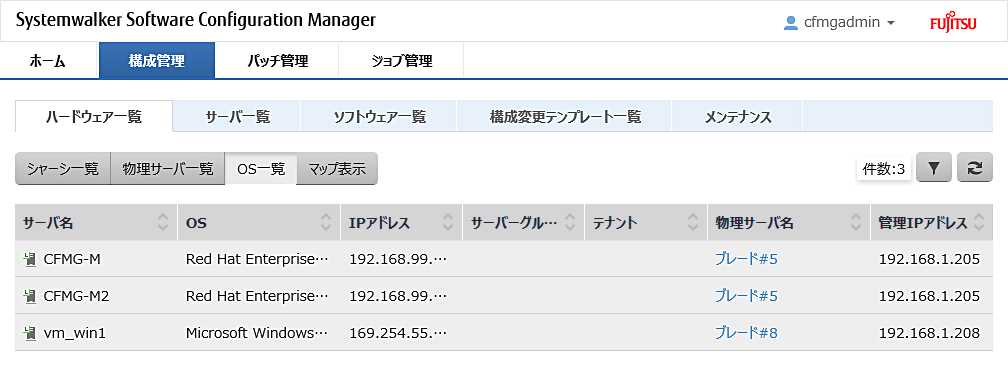This screenshot has height=385, width=1008.
Task: Sort by 管理IPアドレス column arrows
Action: (x=979, y=222)
